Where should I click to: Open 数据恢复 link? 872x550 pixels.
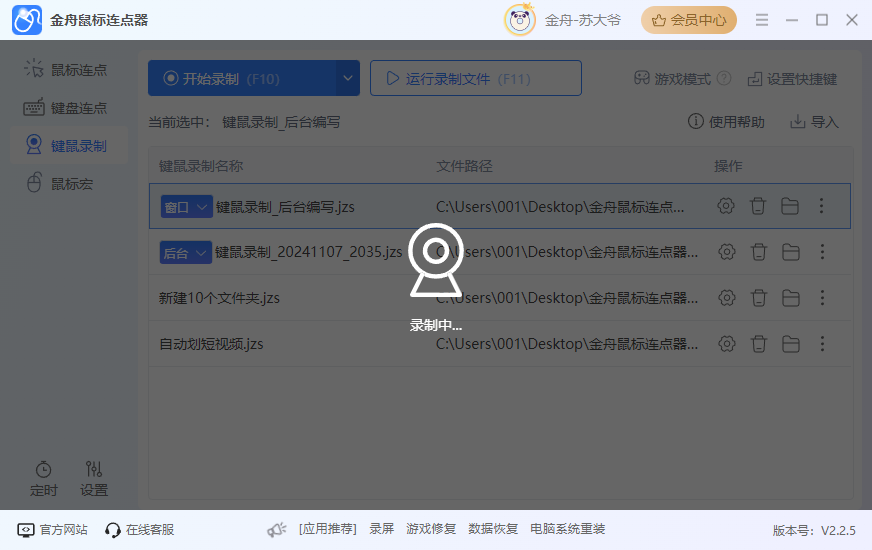[493, 529]
